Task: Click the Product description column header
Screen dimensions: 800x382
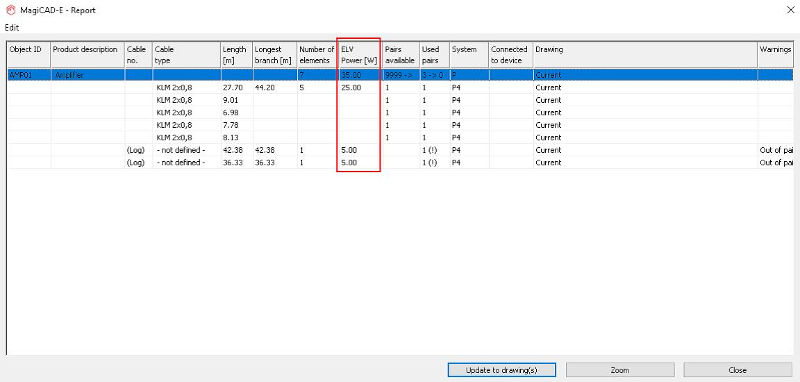Action: (87, 55)
